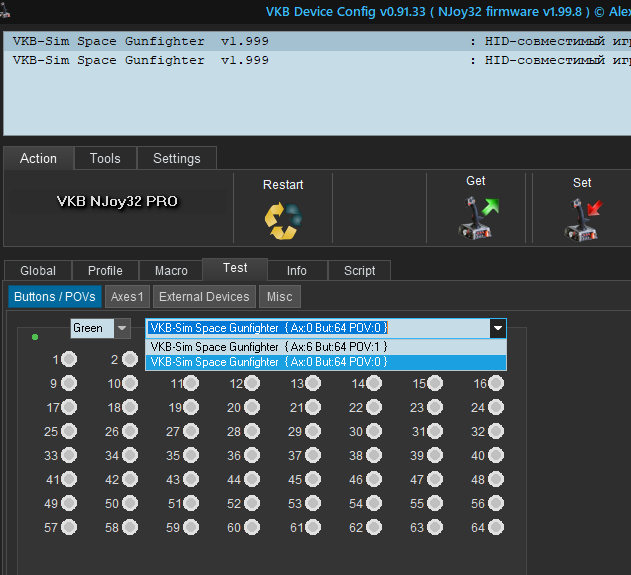Click button indicator 61
The width and height of the screenshot is (631, 575).
click(x=313, y=527)
